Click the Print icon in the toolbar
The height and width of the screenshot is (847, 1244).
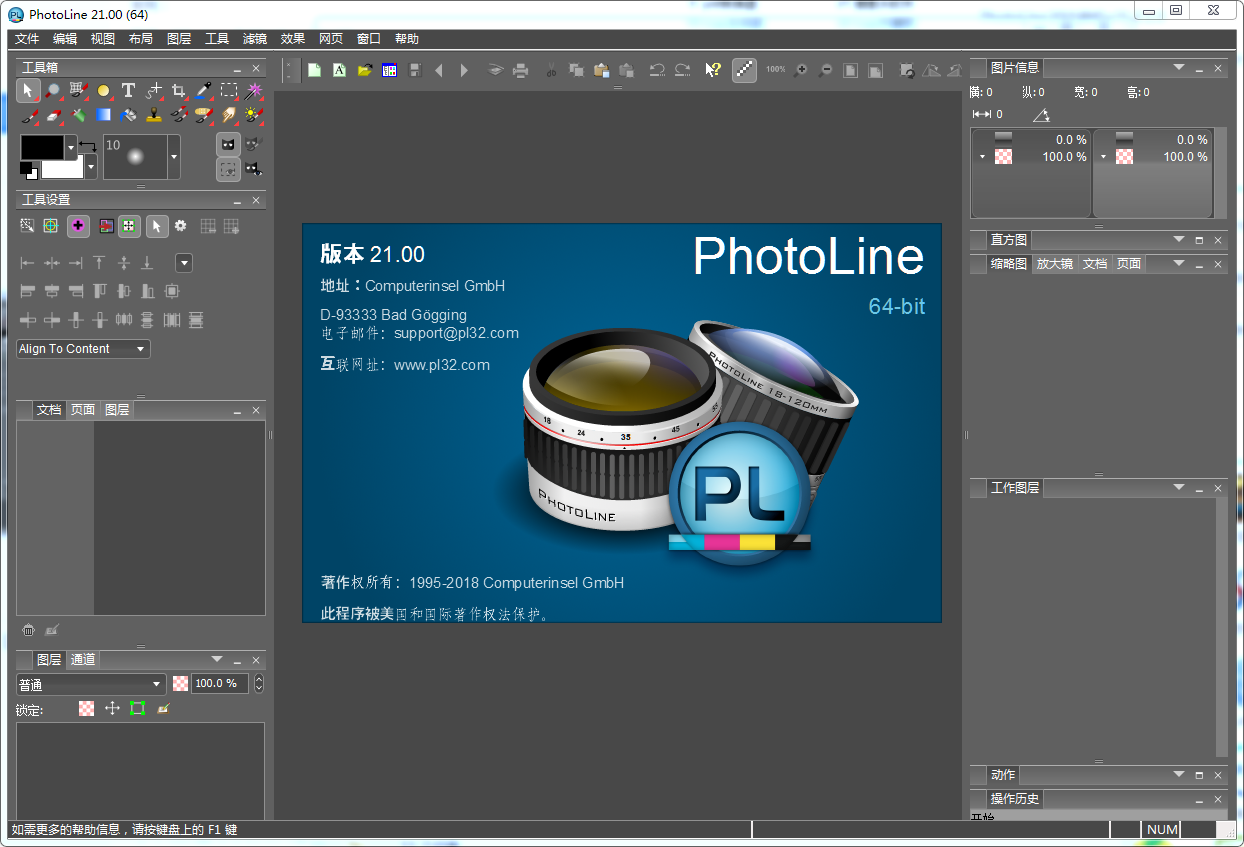(520, 70)
